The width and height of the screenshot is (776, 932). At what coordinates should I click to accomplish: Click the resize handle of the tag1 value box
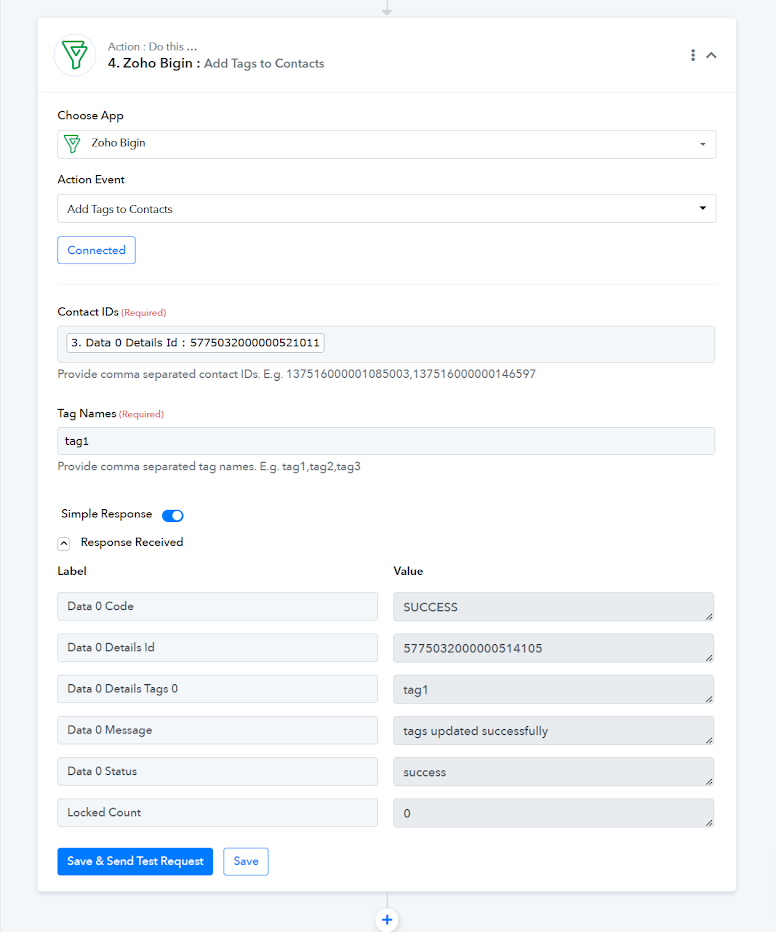[709, 699]
